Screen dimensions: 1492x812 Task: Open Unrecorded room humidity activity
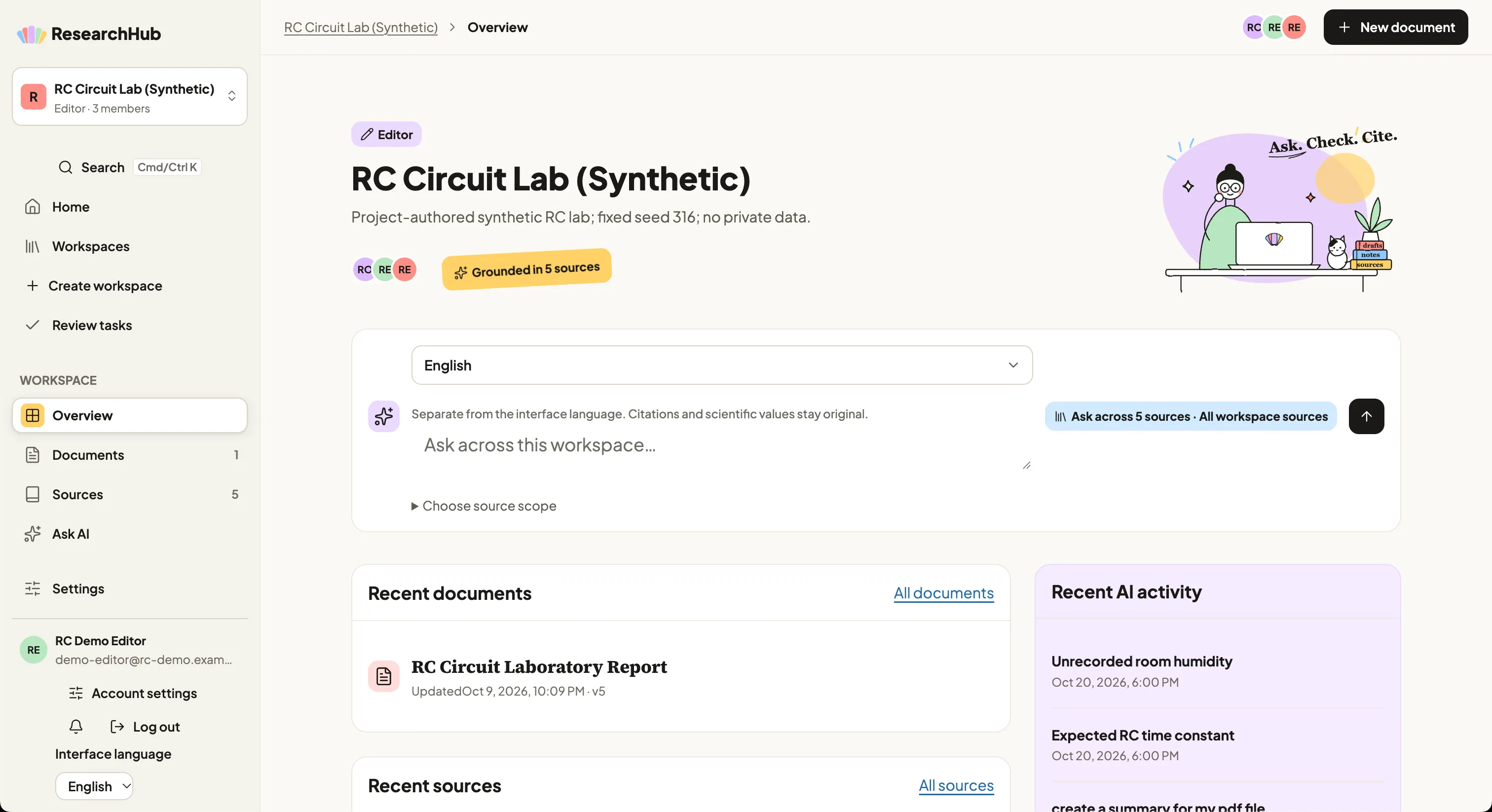[x=1142, y=661]
